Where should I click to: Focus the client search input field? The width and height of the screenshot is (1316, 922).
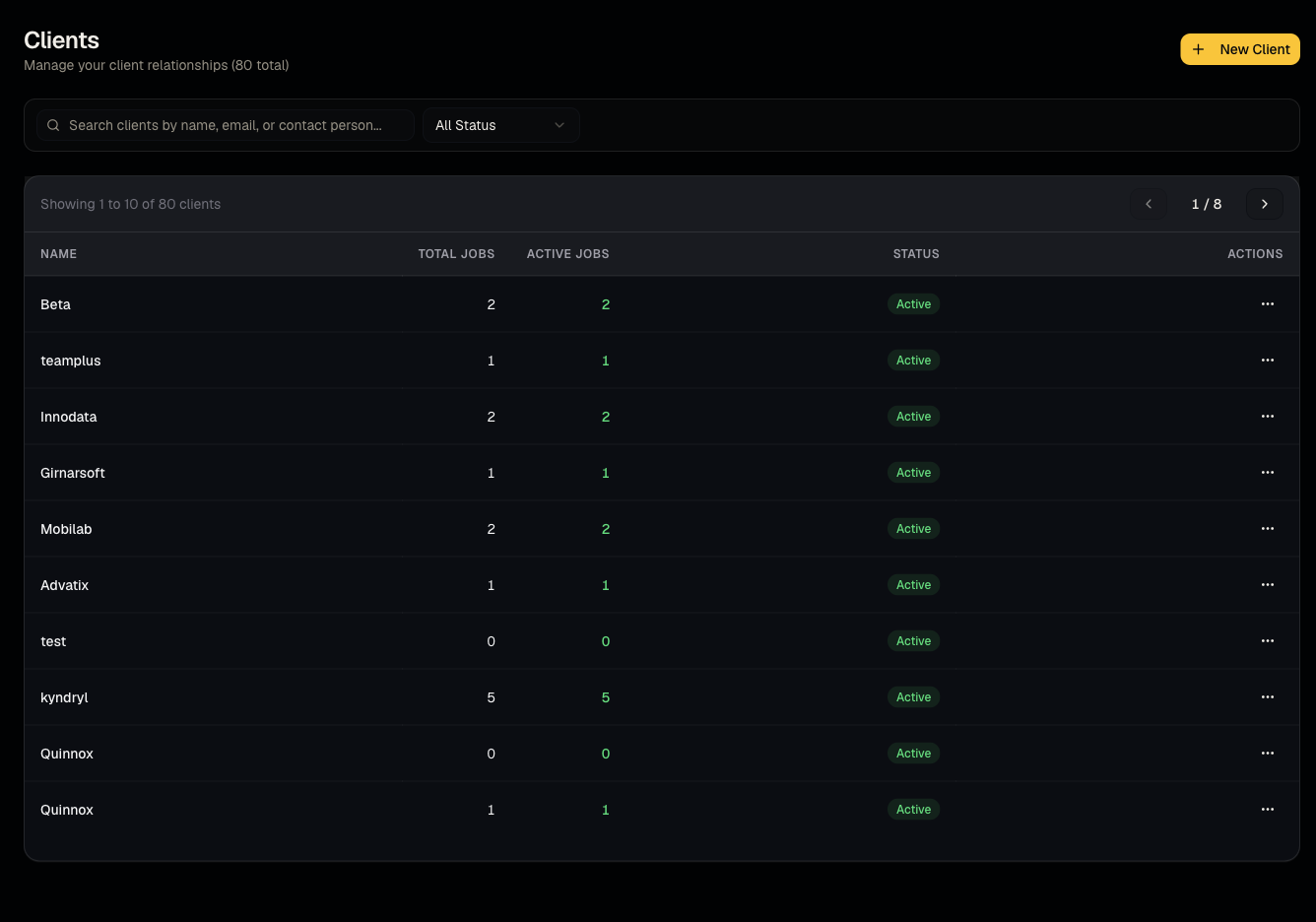[226, 125]
